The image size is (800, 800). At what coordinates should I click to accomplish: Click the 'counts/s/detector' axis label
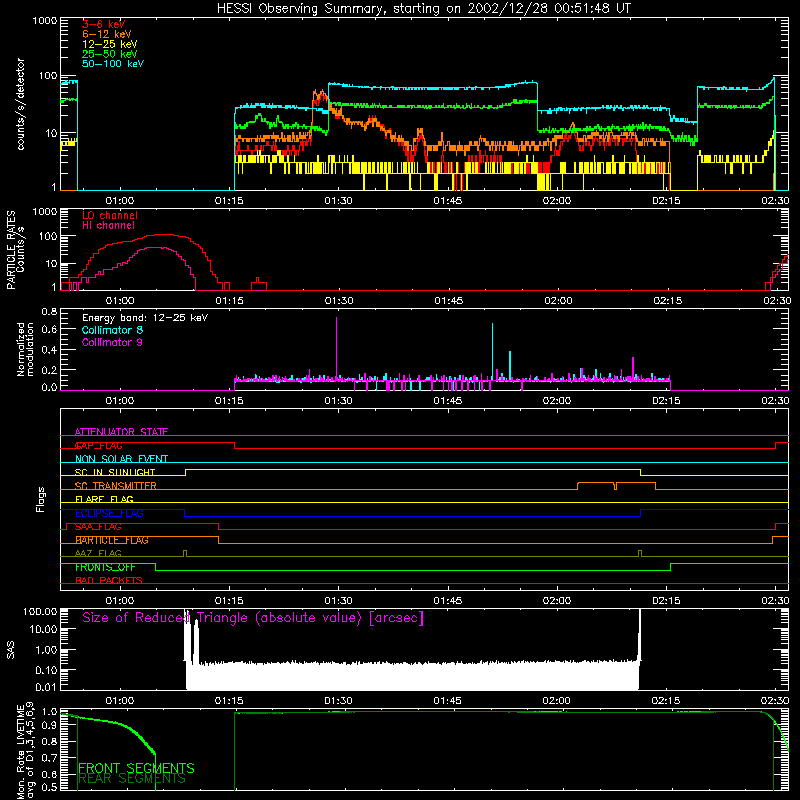tap(21, 104)
